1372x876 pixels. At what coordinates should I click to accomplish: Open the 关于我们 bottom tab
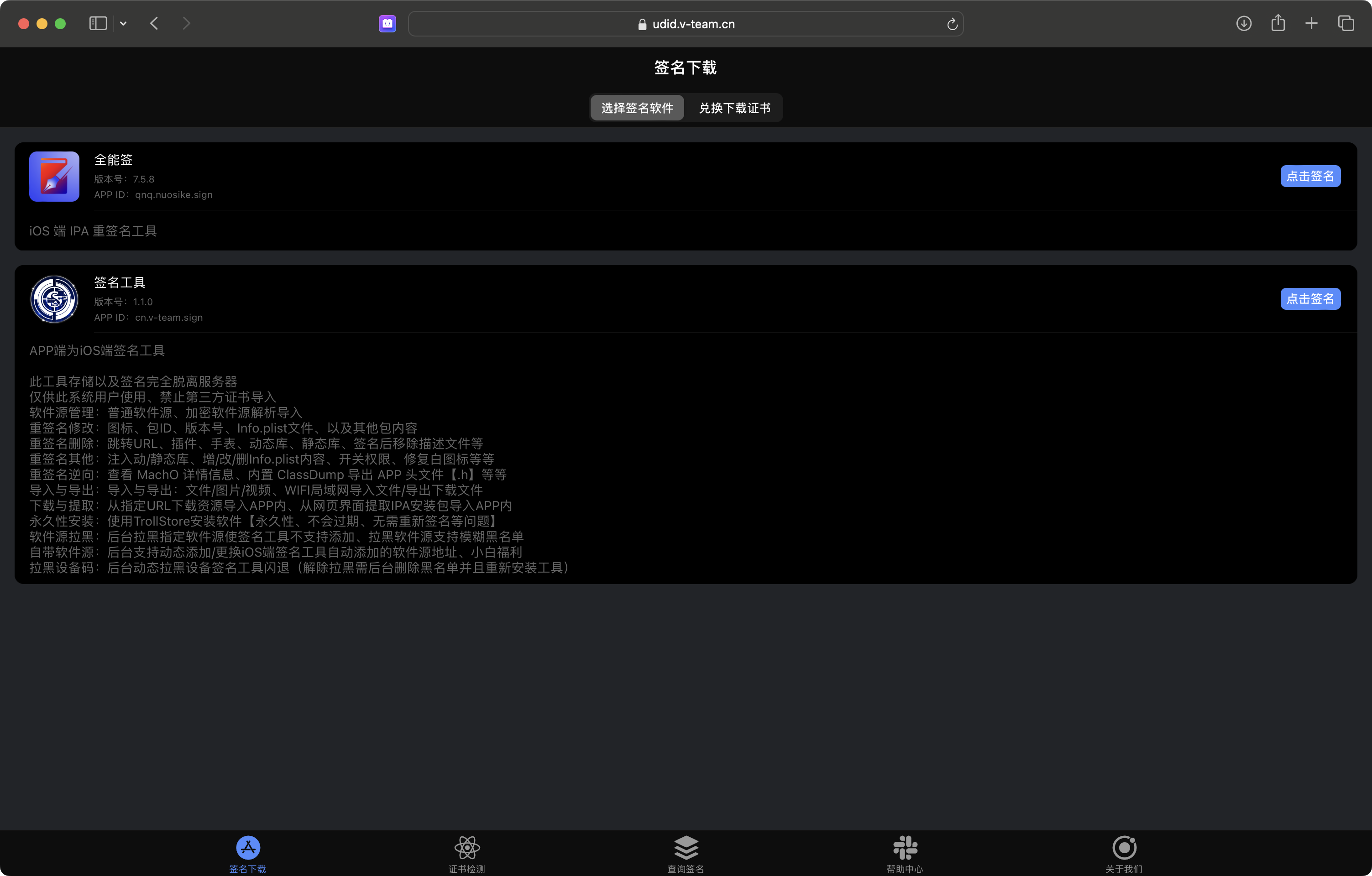(1124, 854)
